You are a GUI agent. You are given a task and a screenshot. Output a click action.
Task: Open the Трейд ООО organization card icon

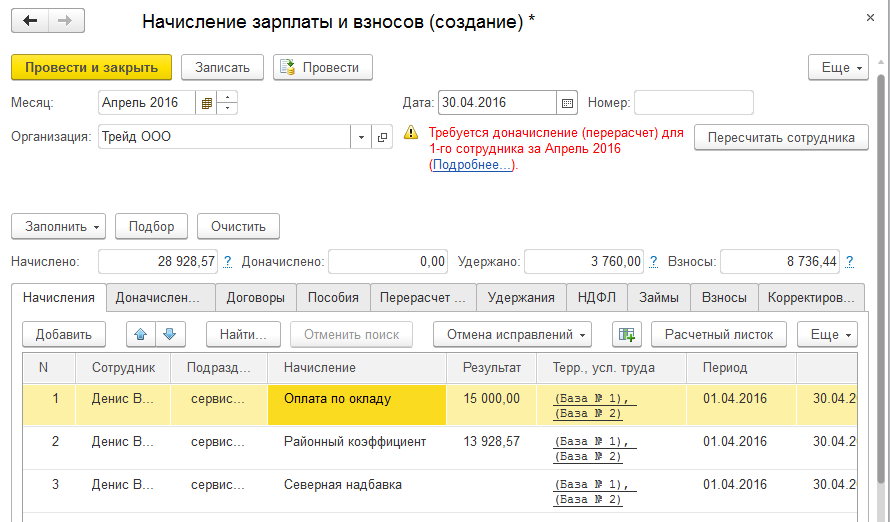coord(381,138)
